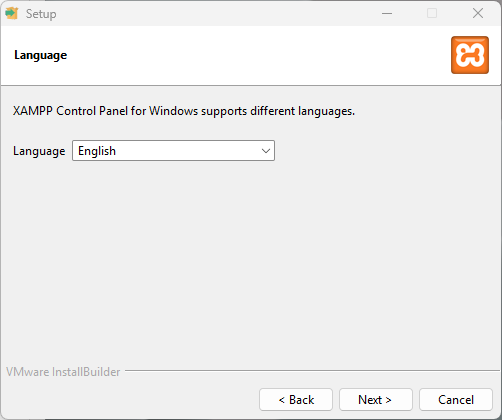Click the chevron arrow of Language dropdown

(266, 151)
